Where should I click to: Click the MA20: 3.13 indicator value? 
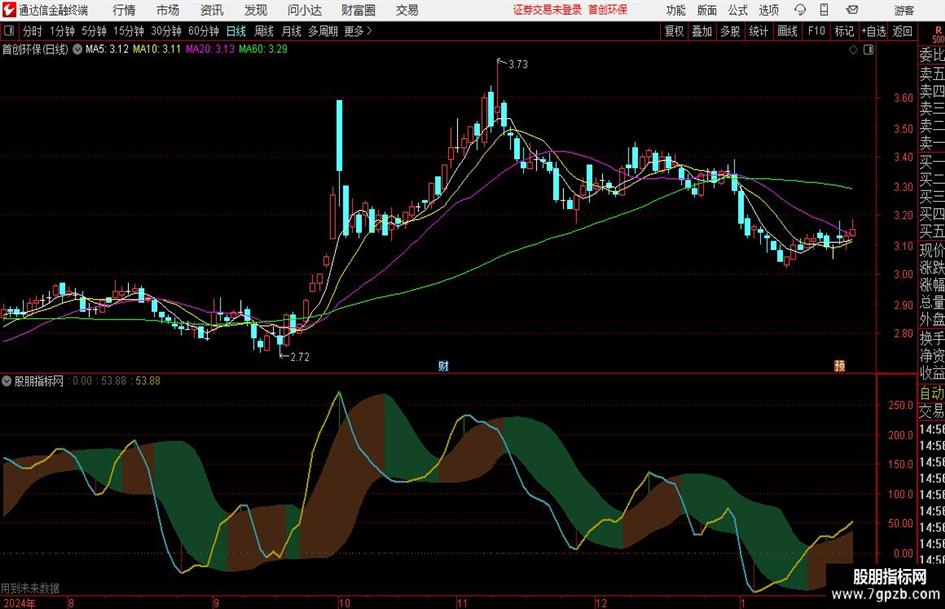point(210,49)
